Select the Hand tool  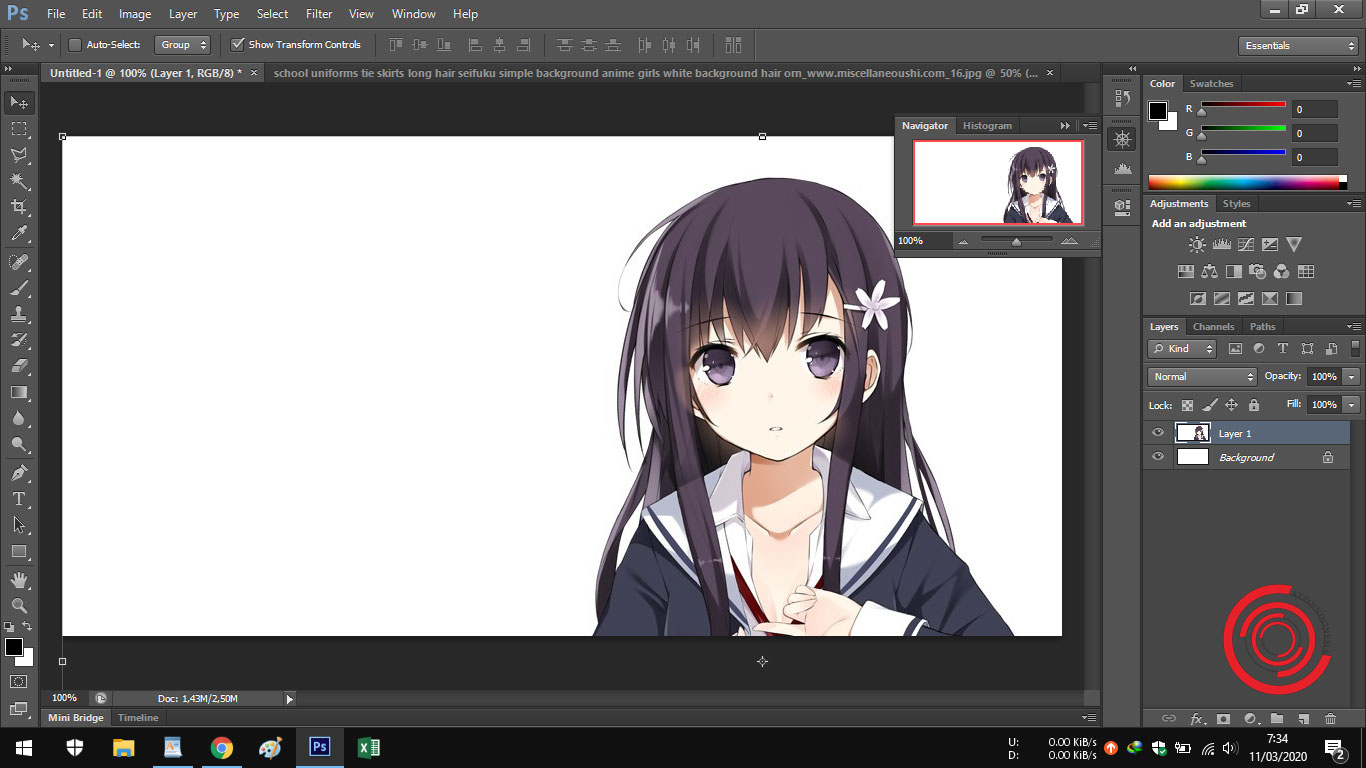pyautogui.click(x=19, y=579)
